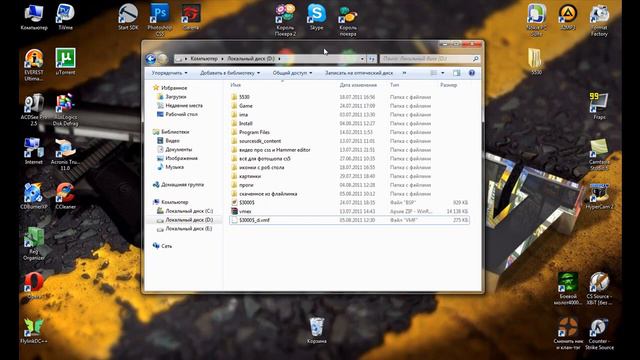Click Записать на оптический диск button
Screen dimensions: 640x360
[359, 73]
